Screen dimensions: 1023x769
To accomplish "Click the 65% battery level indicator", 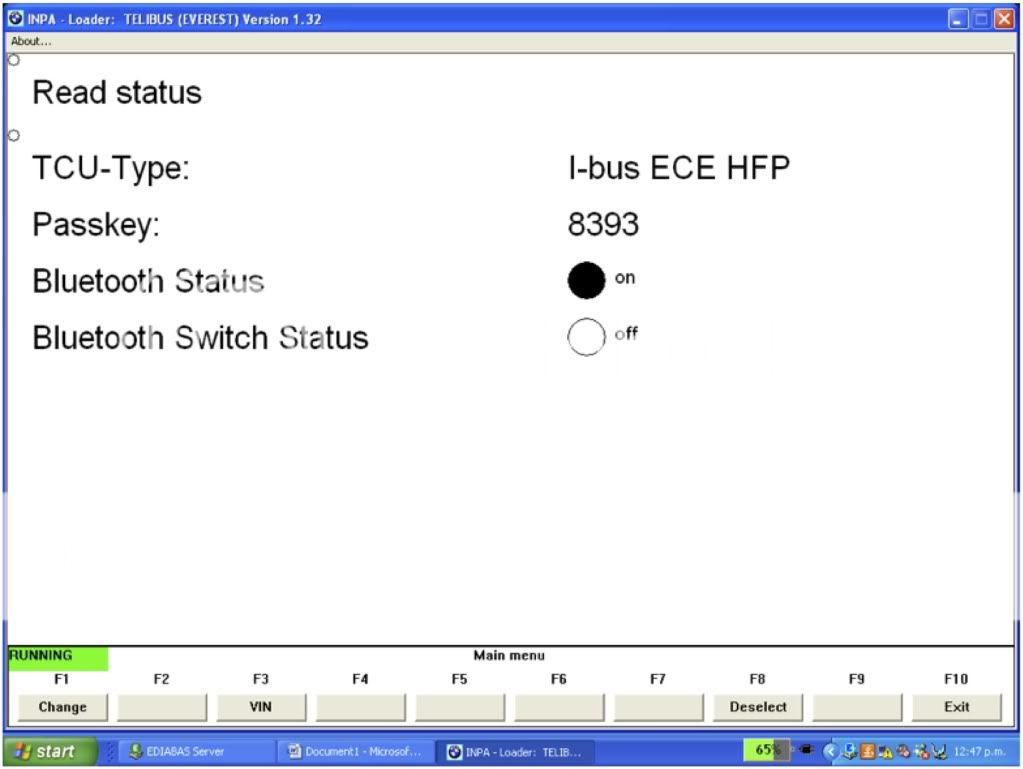I will click(x=767, y=750).
